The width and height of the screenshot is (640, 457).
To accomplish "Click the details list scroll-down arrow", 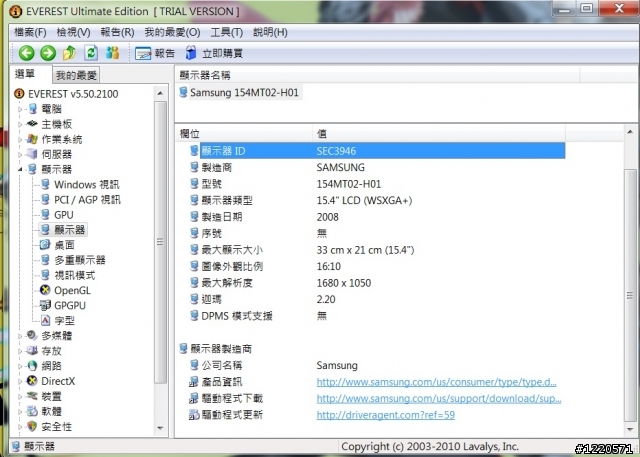I will pos(630,429).
